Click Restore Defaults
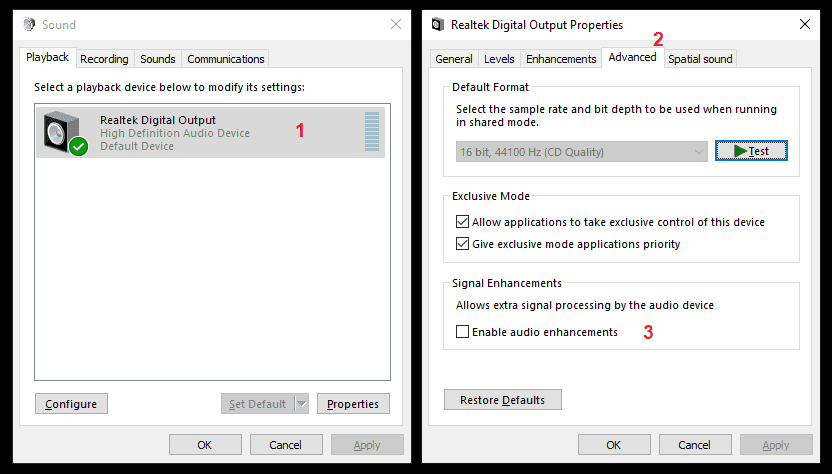 point(502,400)
